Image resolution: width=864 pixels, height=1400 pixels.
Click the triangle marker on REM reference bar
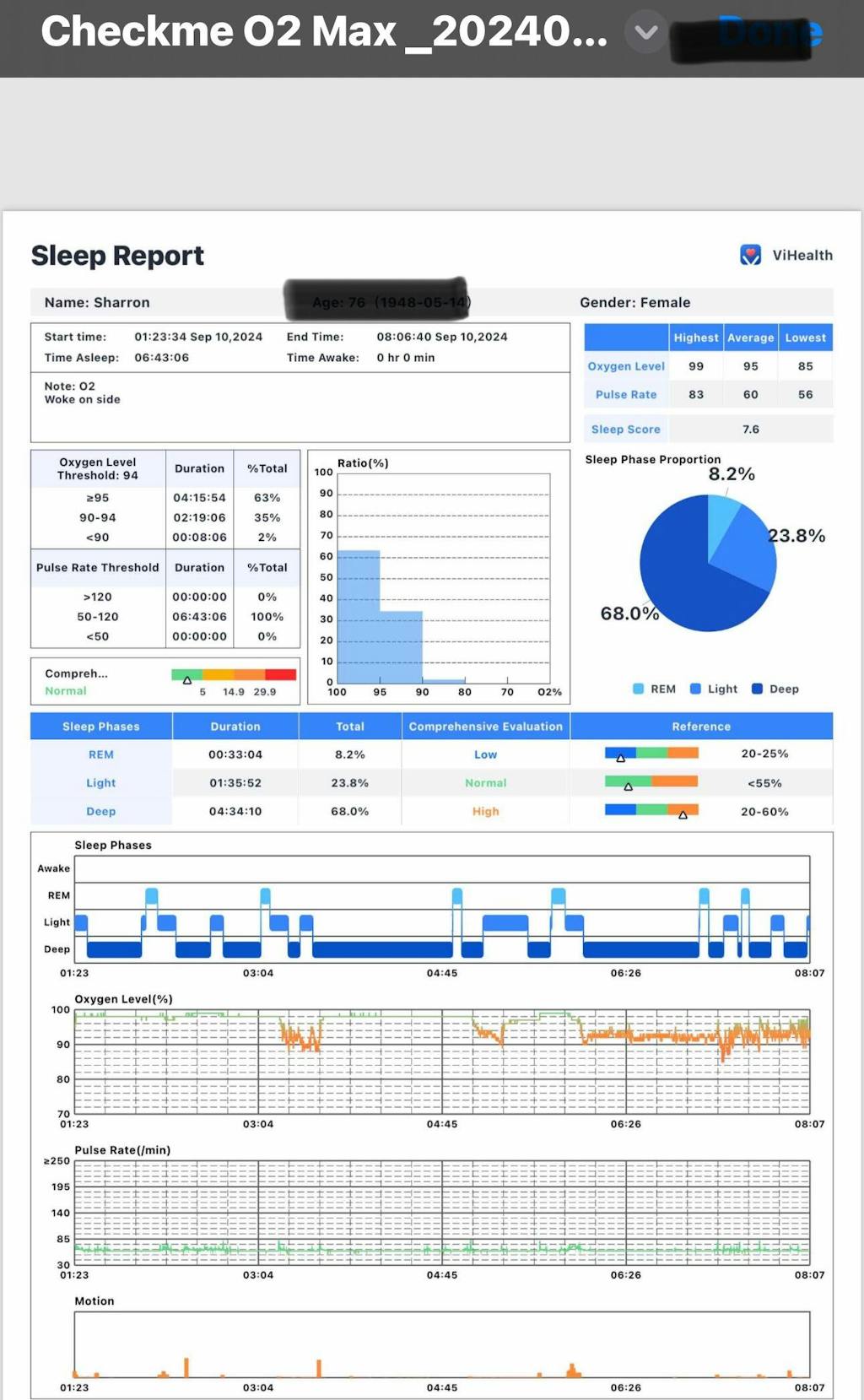(x=621, y=758)
